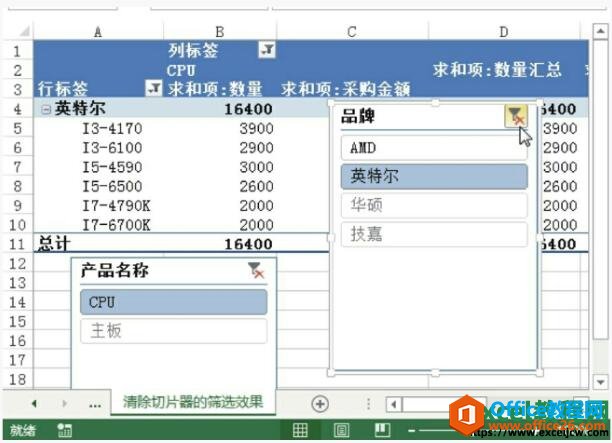612x443 pixels.
Task: Open 行标签 filter dropdown
Action: tap(153, 89)
